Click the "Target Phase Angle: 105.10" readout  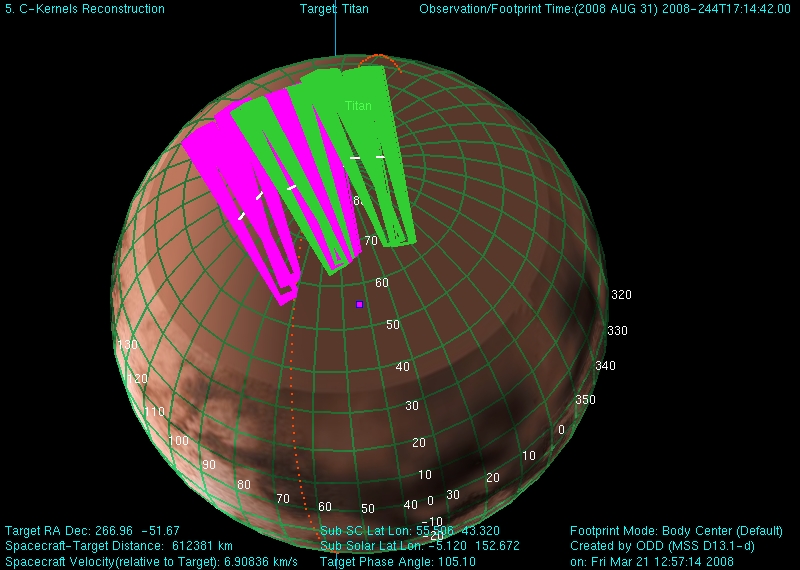click(397, 561)
